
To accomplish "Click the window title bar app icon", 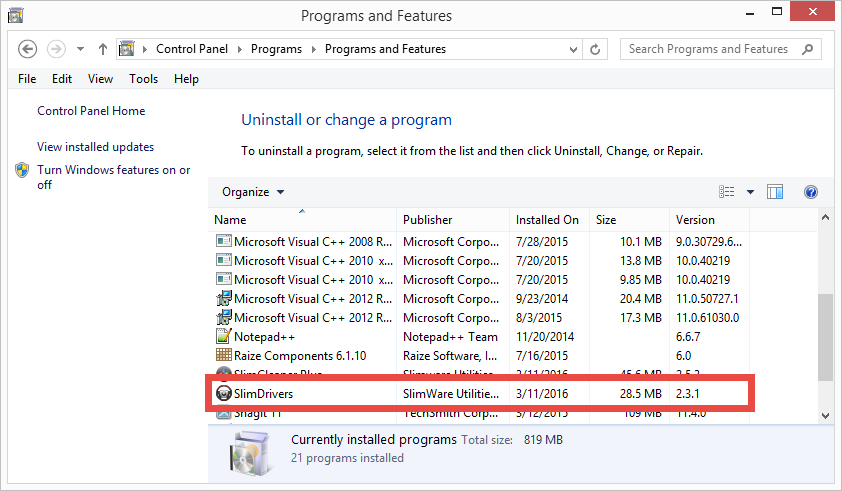I will click(x=16, y=15).
